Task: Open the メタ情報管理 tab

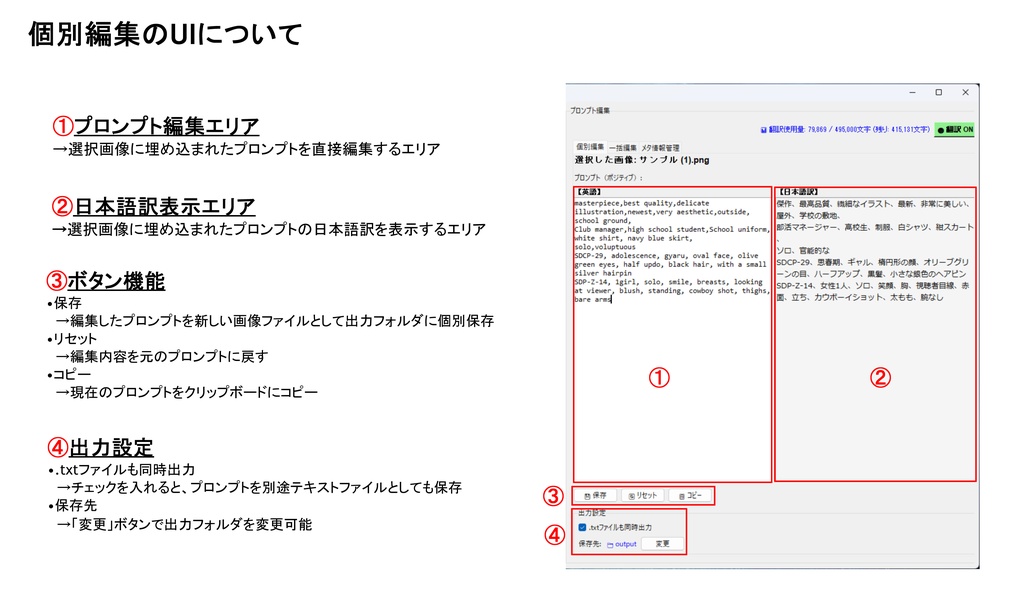Action: point(661,147)
